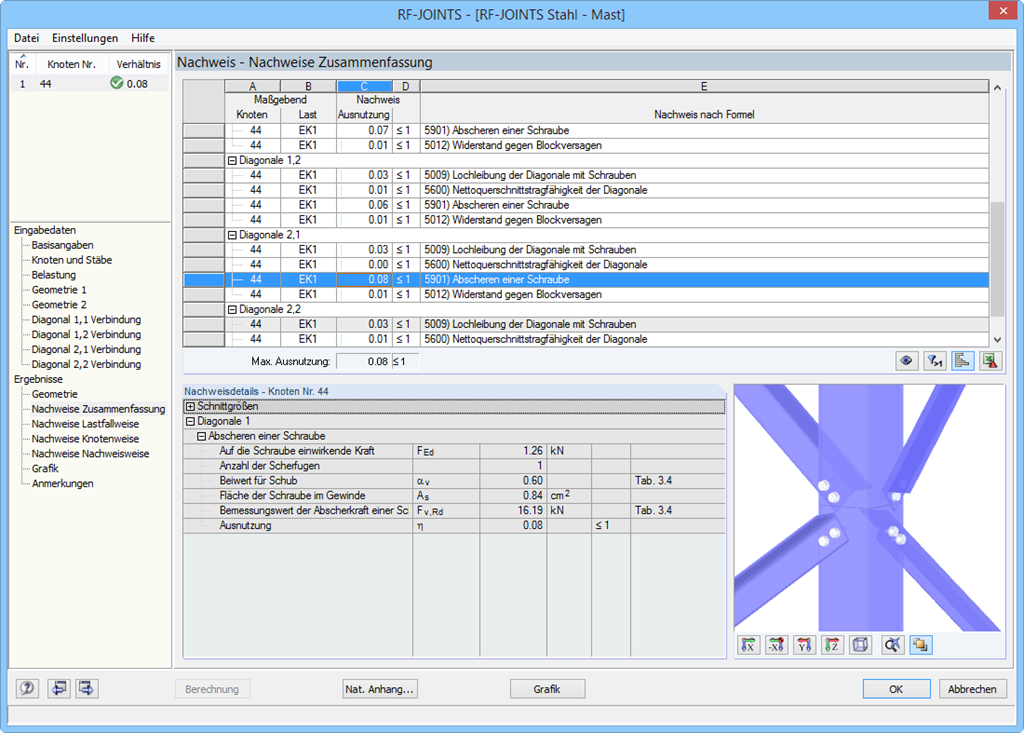Image resolution: width=1024 pixels, height=733 pixels.
Task: Open Nachweise Nachweisweise
Action: [x=91, y=453]
